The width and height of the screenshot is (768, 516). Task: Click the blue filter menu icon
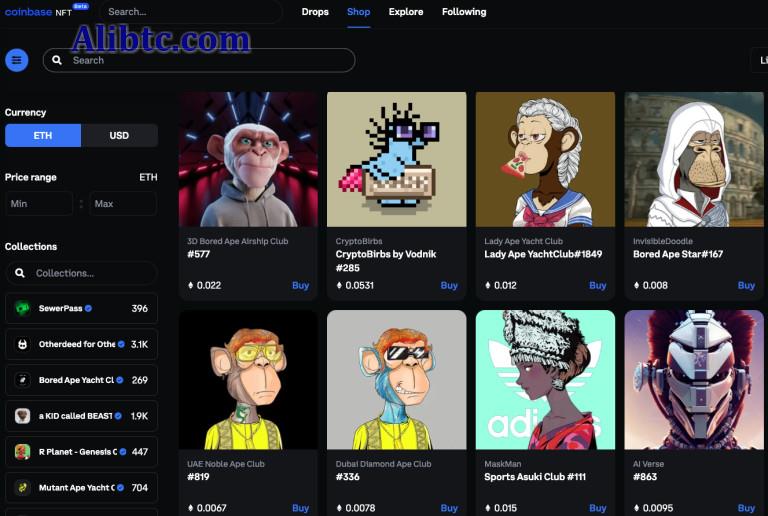[x=17, y=60]
